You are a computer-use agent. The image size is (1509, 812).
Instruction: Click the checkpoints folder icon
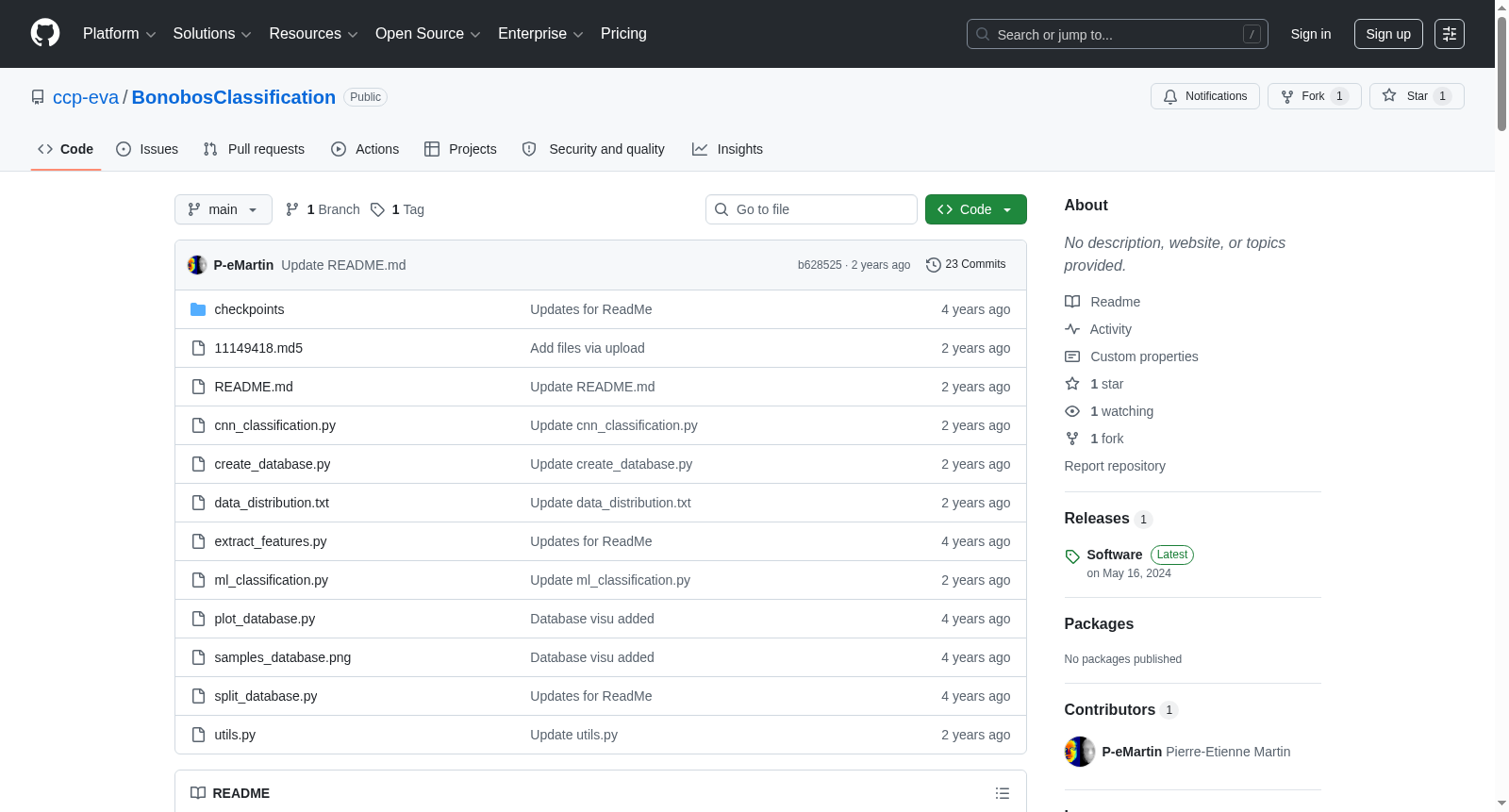coord(198,309)
